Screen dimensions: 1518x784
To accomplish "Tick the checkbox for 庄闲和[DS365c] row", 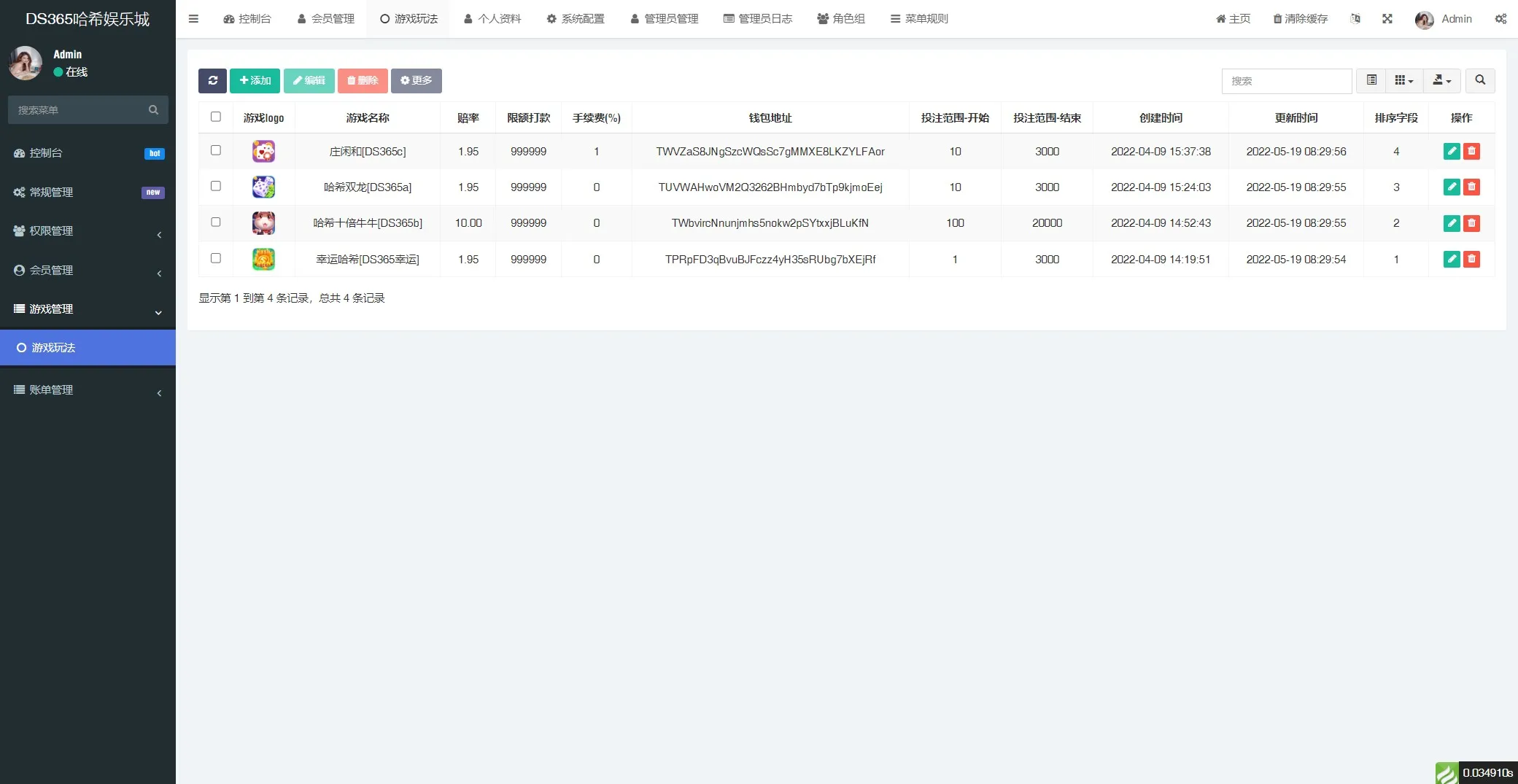I will coord(216,150).
